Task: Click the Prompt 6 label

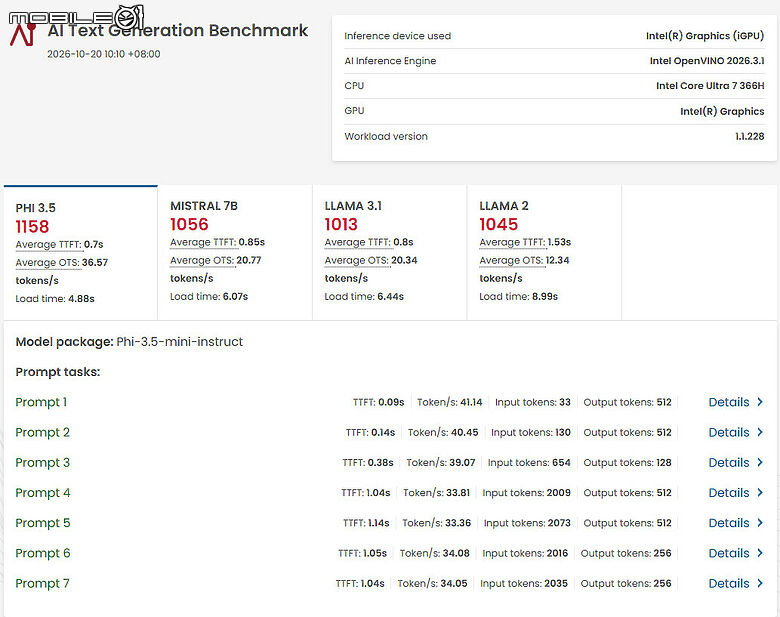Action: pos(43,553)
